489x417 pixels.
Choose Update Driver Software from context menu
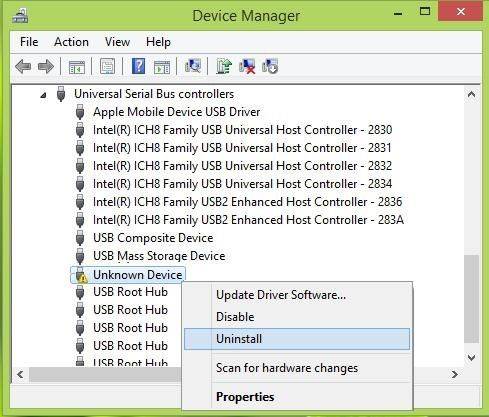tap(297, 295)
